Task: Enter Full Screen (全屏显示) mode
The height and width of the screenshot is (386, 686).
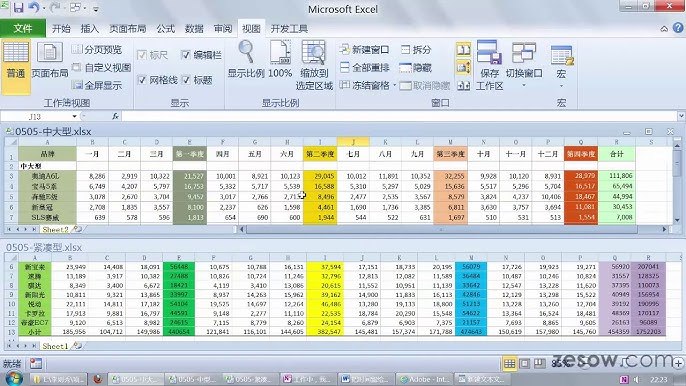Action: tap(97, 85)
